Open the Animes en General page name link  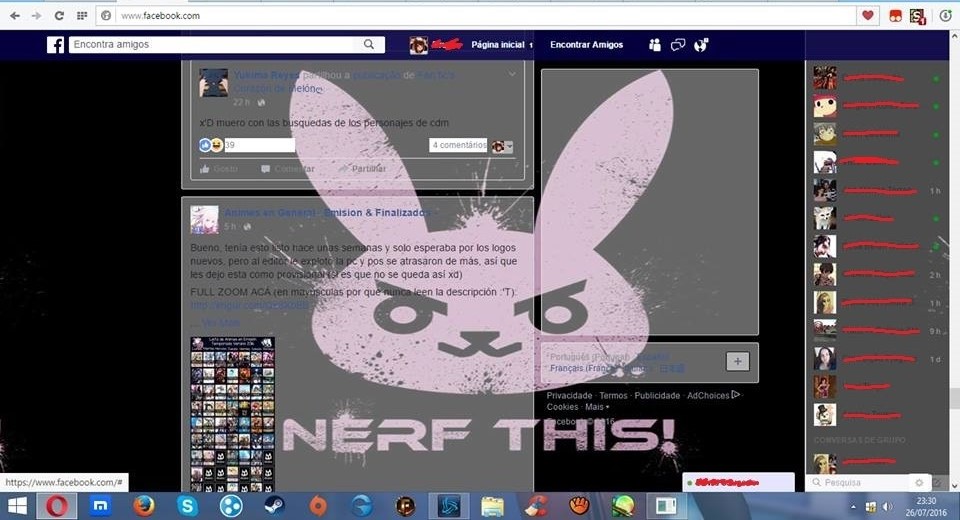coord(329,213)
